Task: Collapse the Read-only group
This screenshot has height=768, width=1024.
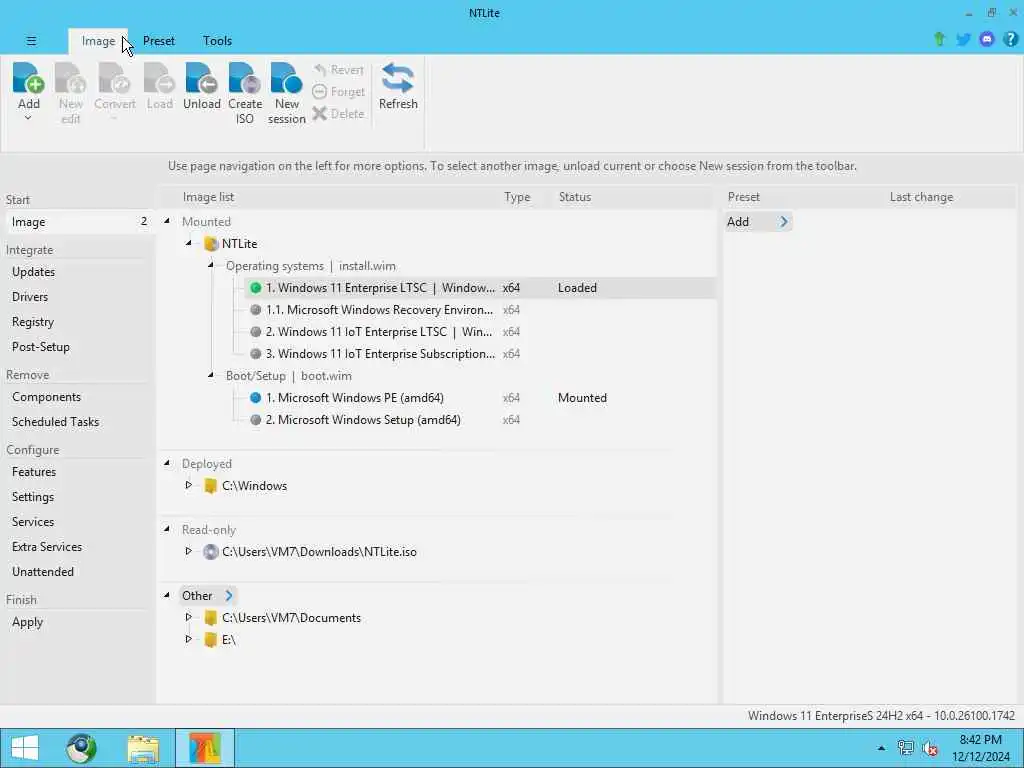Action: pos(167,529)
